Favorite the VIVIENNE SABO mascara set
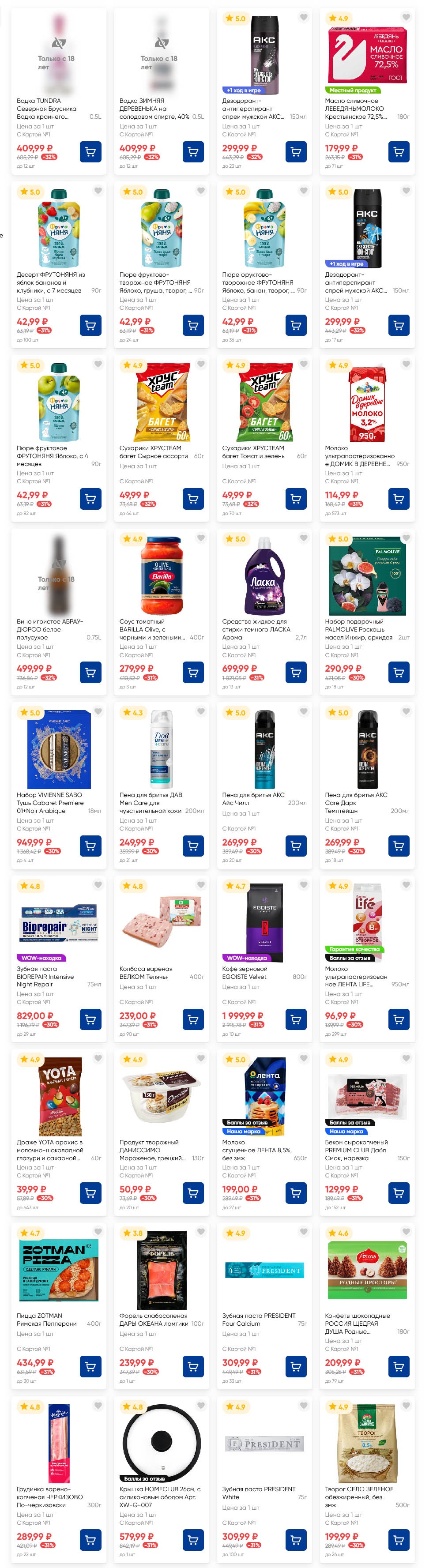 98,711
